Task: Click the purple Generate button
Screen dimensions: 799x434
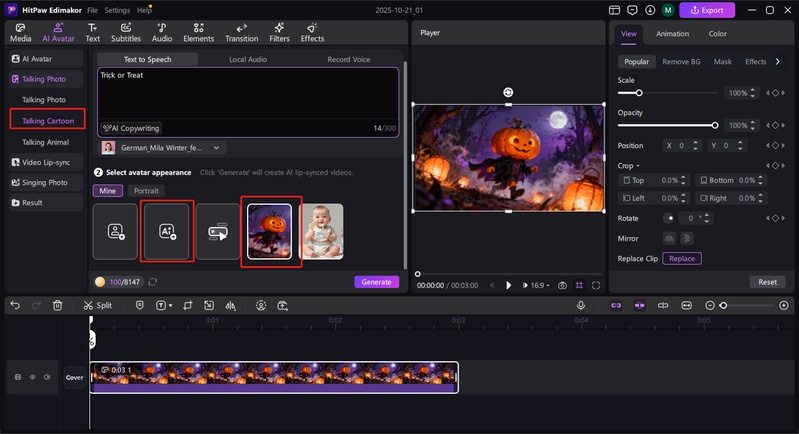Action: coord(376,282)
